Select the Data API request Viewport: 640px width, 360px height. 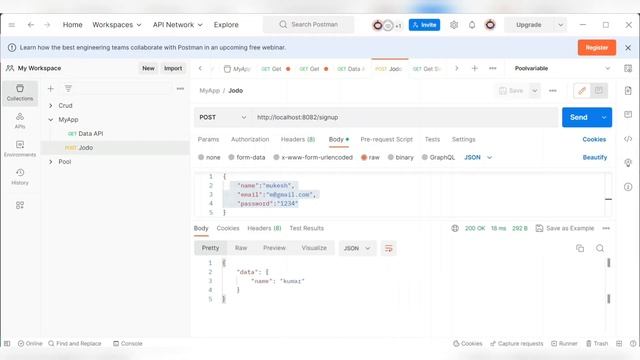(115, 134)
